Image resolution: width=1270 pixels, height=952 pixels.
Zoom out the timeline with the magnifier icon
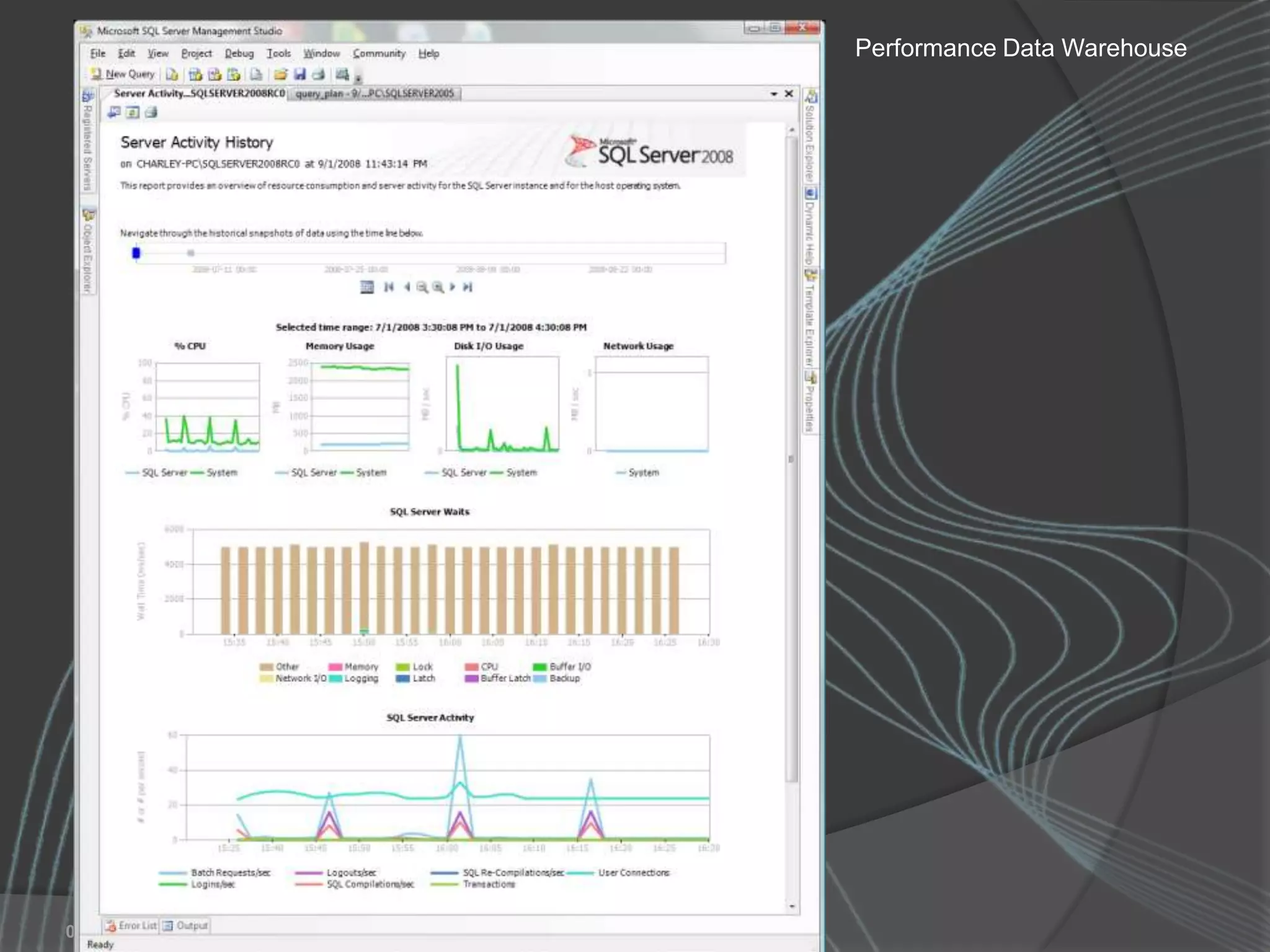pos(422,287)
